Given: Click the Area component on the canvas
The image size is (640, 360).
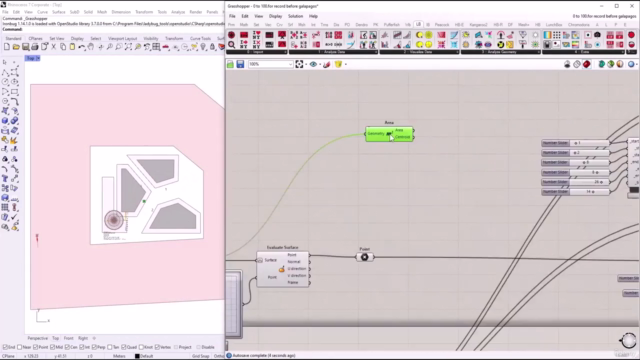Looking at the screenshot, I should 389,134.
